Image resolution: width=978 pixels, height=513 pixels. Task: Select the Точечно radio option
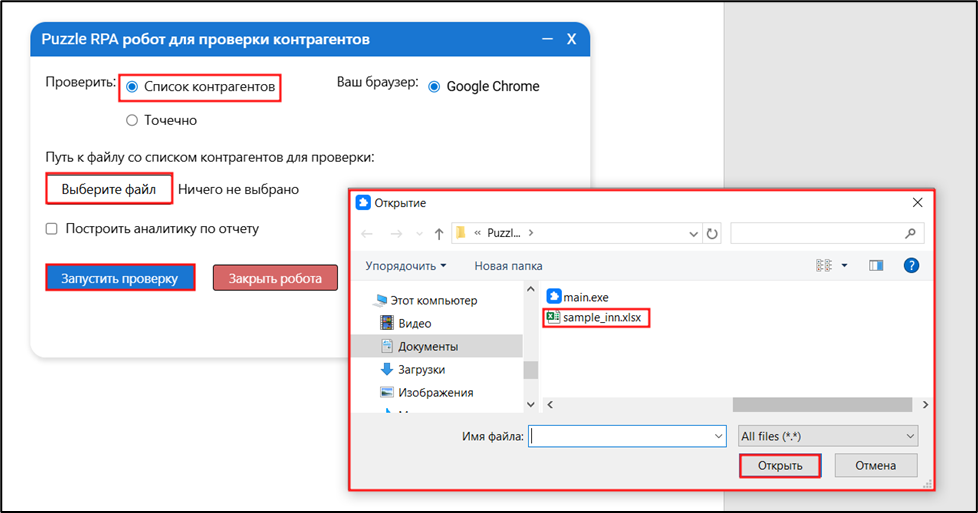132,120
